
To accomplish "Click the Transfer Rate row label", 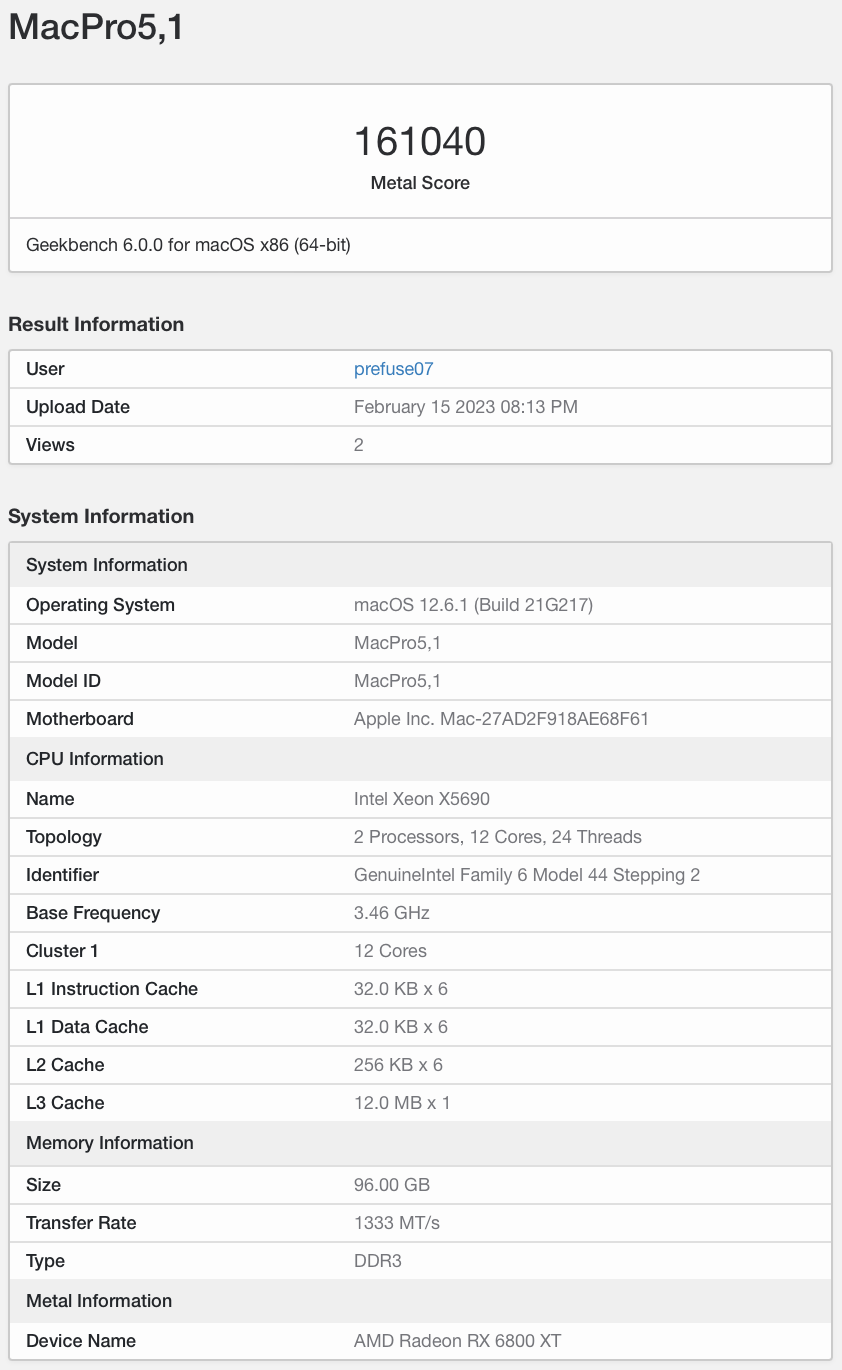I will click(x=81, y=1223).
